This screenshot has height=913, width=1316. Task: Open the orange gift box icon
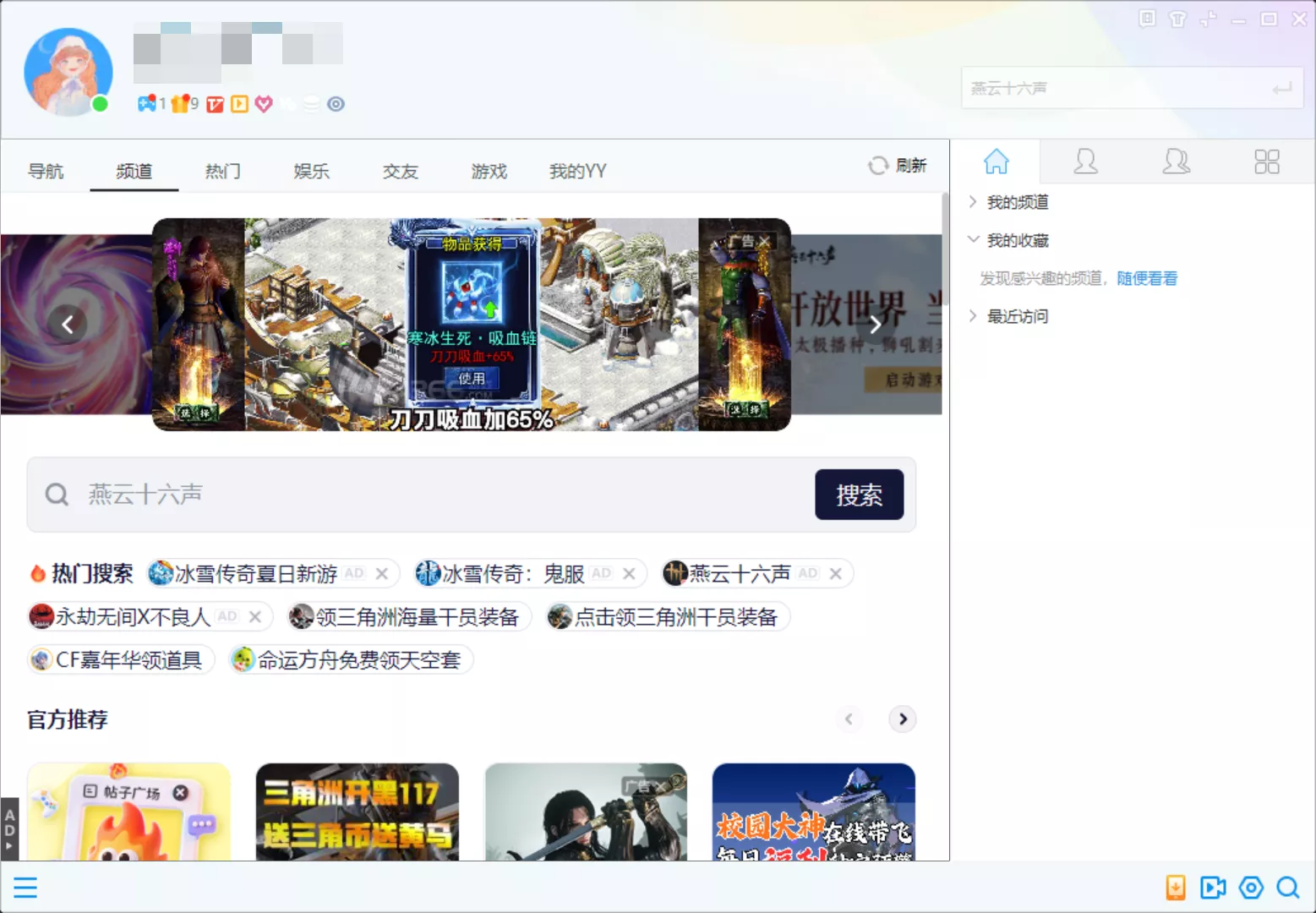[180, 103]
